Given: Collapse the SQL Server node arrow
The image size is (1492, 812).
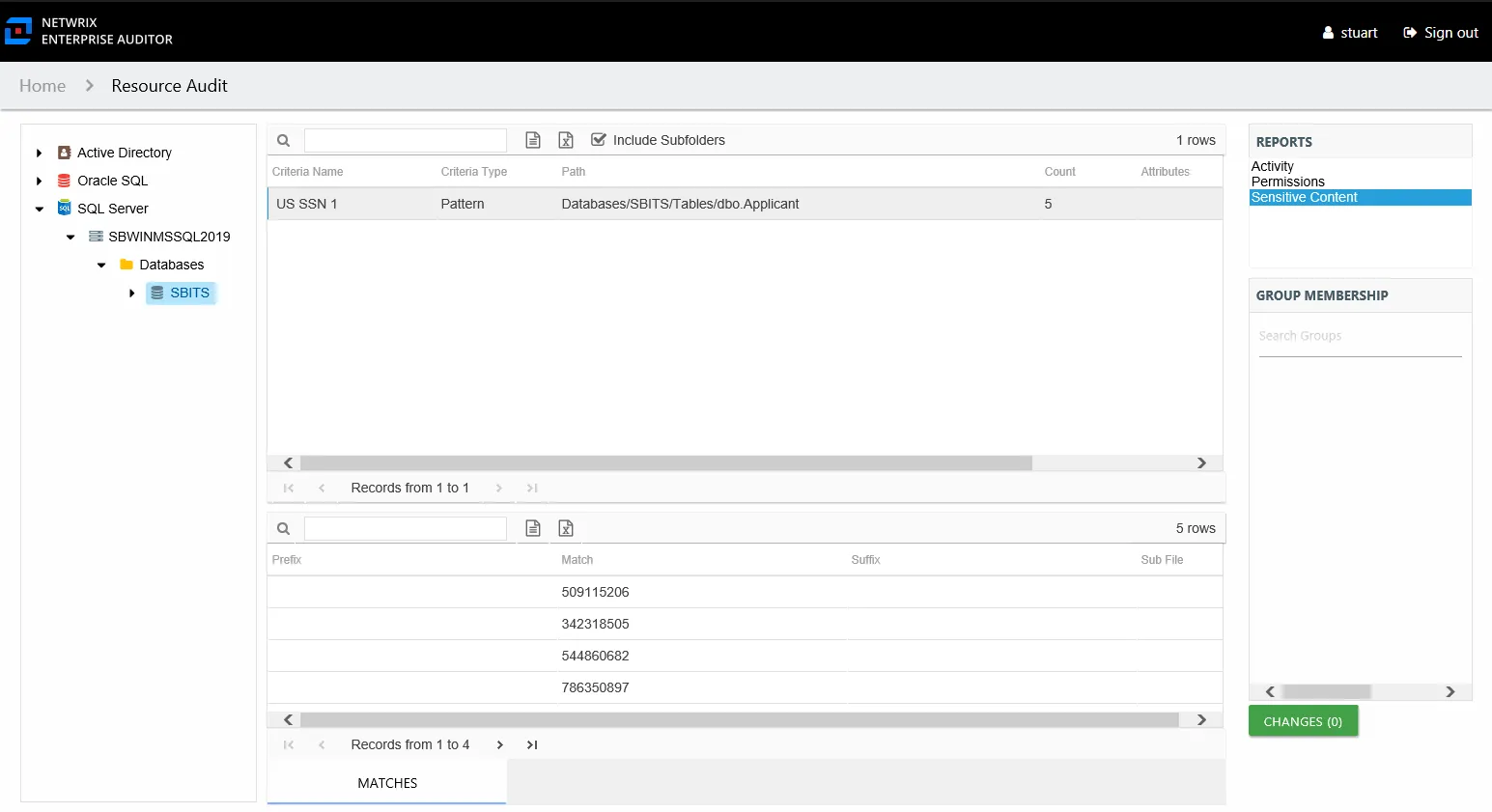Looking at the screenshot, I should 39,209.
